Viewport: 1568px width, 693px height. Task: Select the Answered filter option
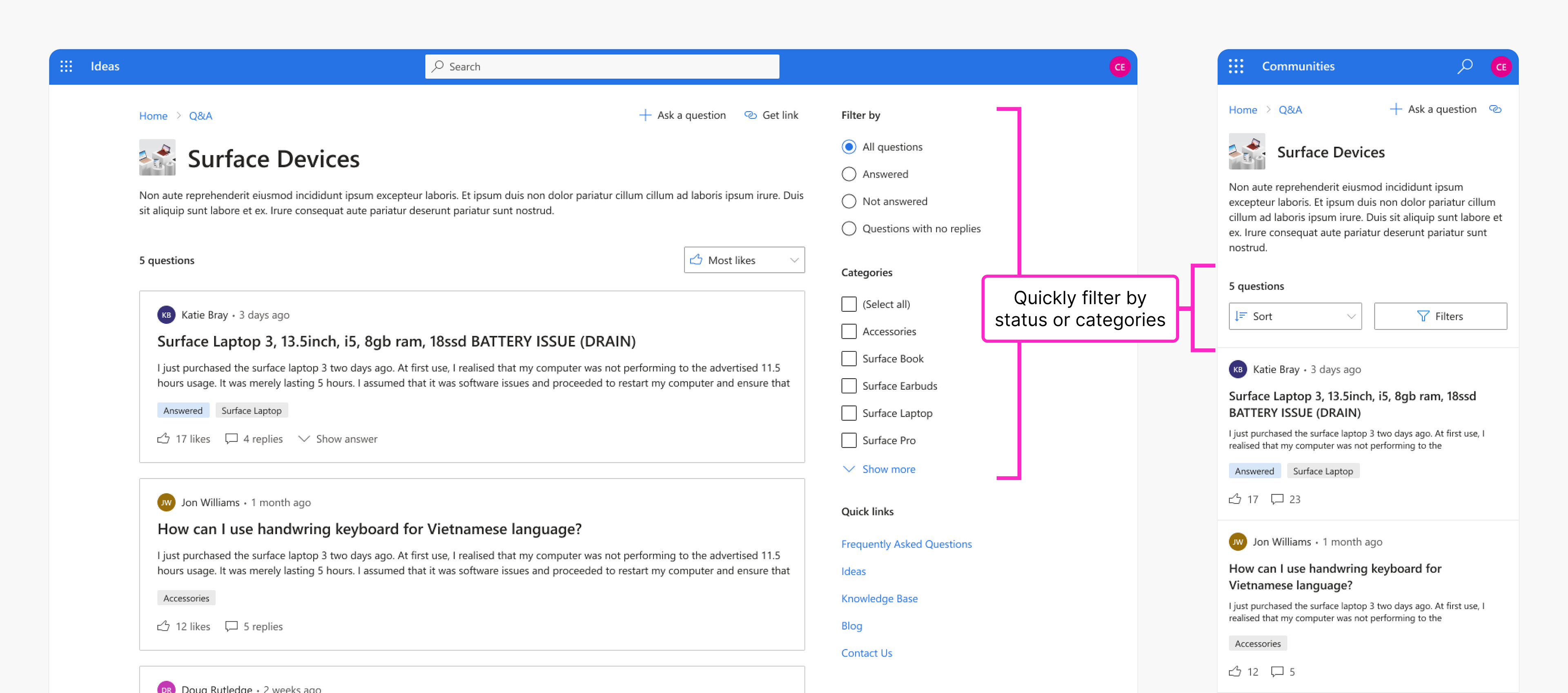tap(849, 175)
